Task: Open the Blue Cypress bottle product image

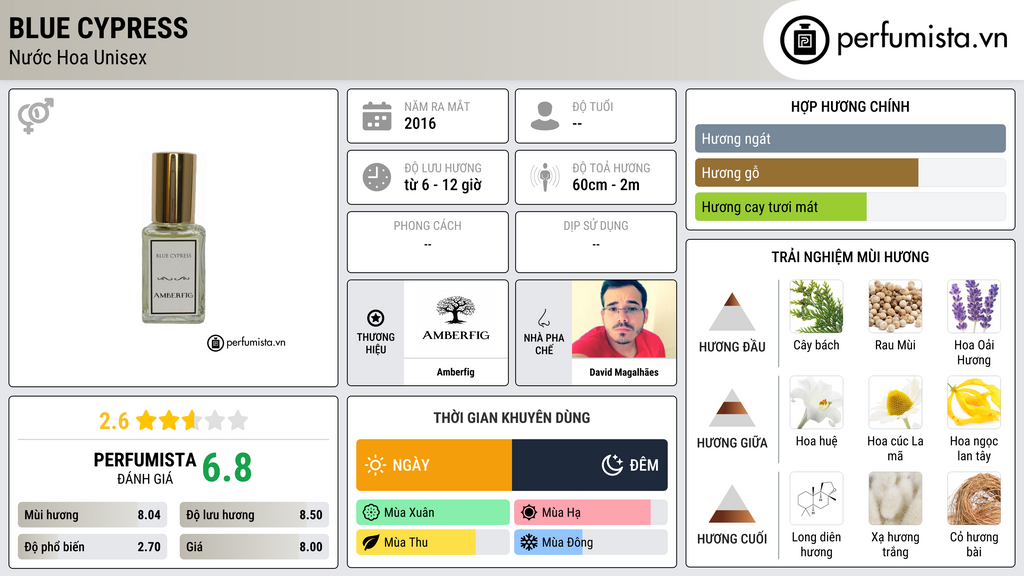Action: (x=174, y=238)
